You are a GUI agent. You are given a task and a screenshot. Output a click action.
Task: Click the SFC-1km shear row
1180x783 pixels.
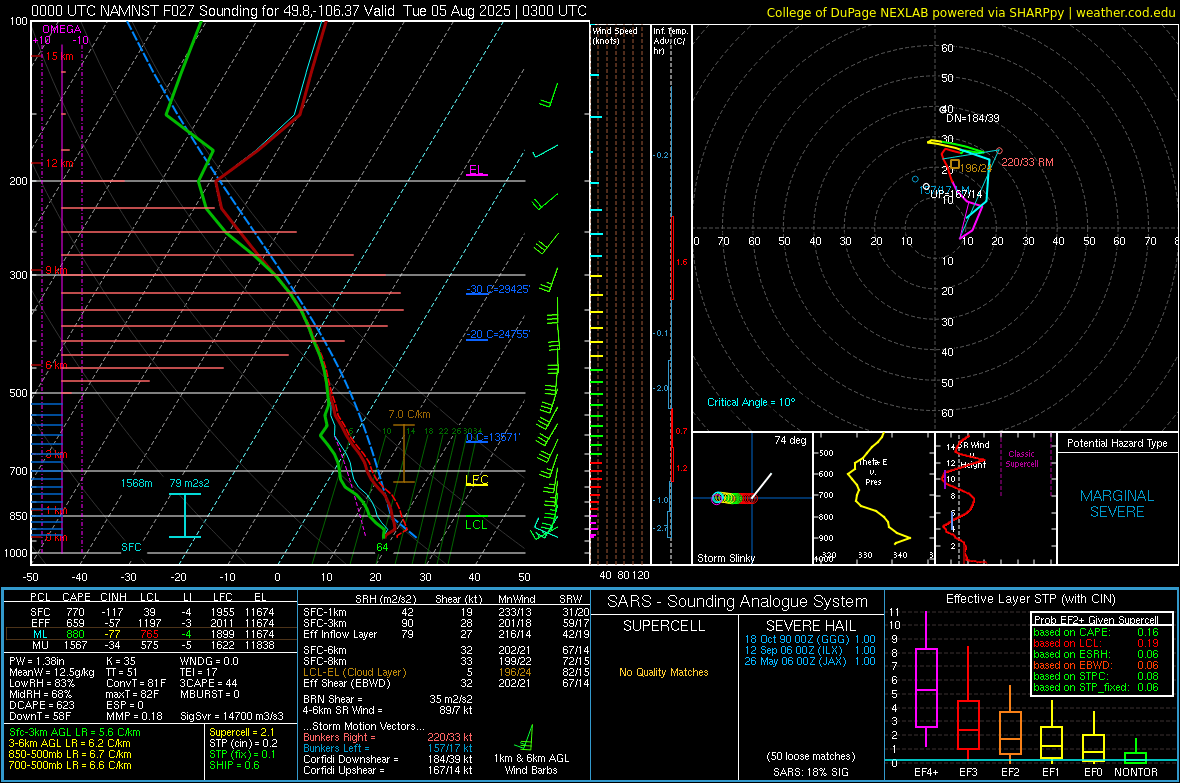pos(446,613)
